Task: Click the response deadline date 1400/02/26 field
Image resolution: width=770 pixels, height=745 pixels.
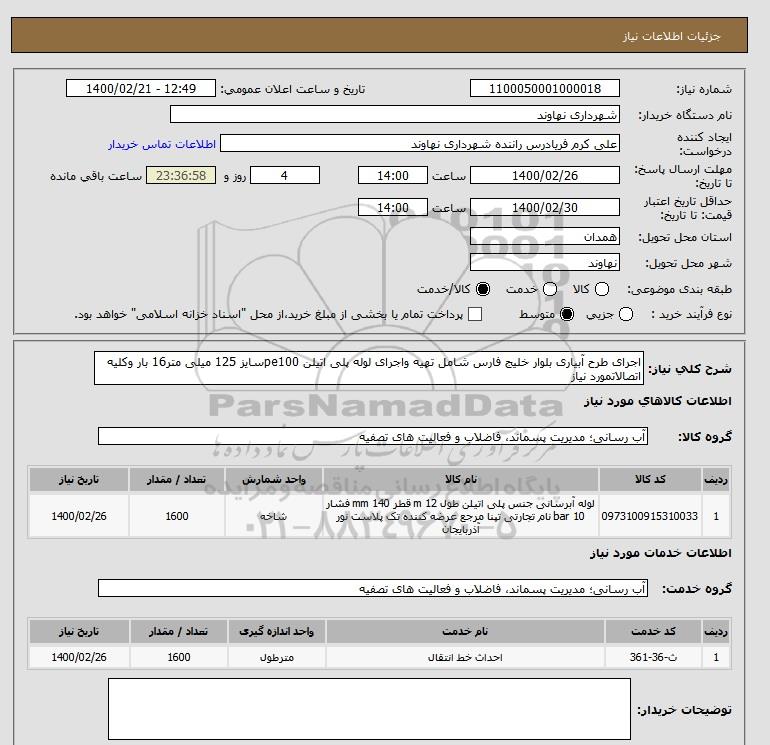Action: 545,175
